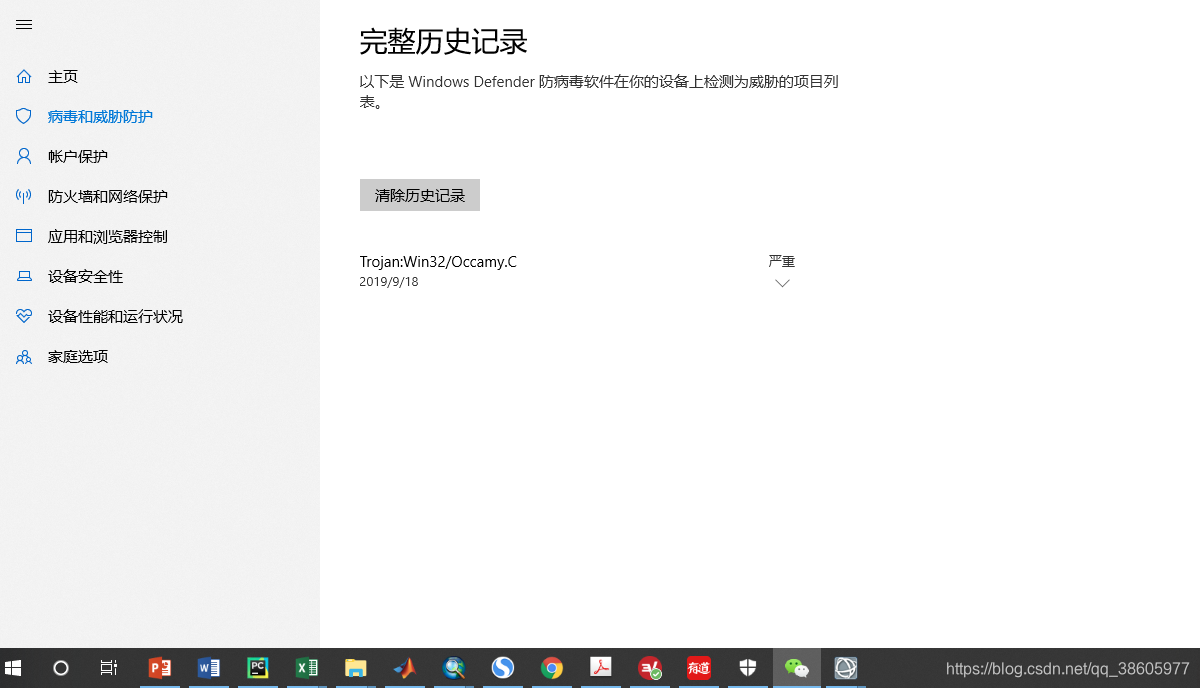This screenshot has height=688, width=1200.
Task: Click the family icon for 家庭选项
Action: coord(23,356)
